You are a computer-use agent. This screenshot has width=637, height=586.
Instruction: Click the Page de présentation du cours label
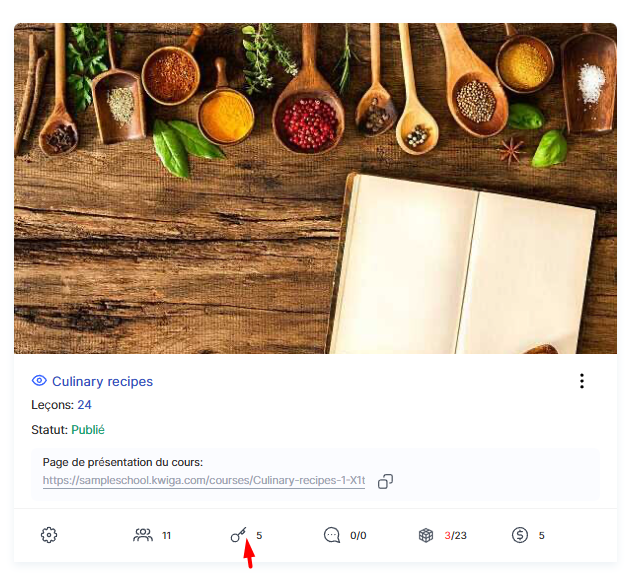pos(123,462)
